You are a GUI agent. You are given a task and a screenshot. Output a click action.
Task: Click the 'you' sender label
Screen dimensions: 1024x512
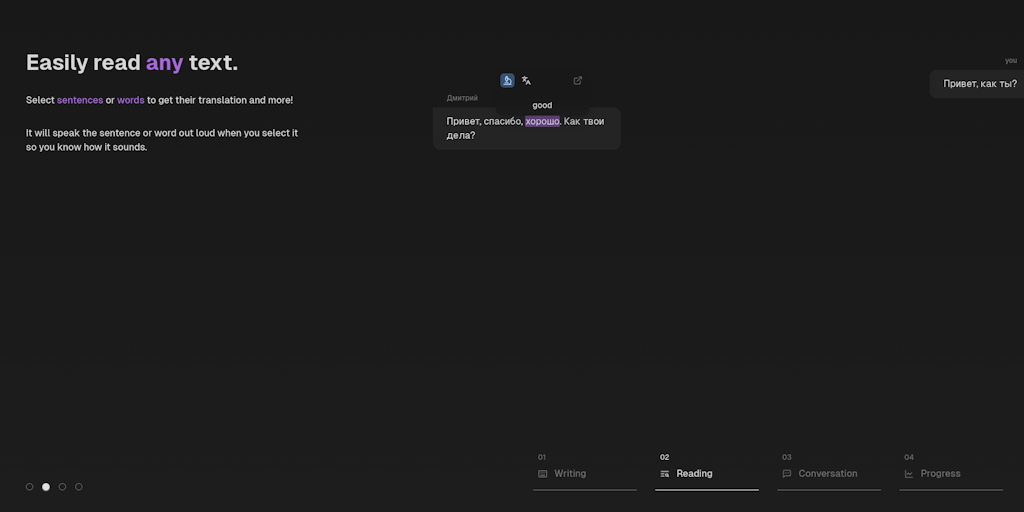[1011, 61]
